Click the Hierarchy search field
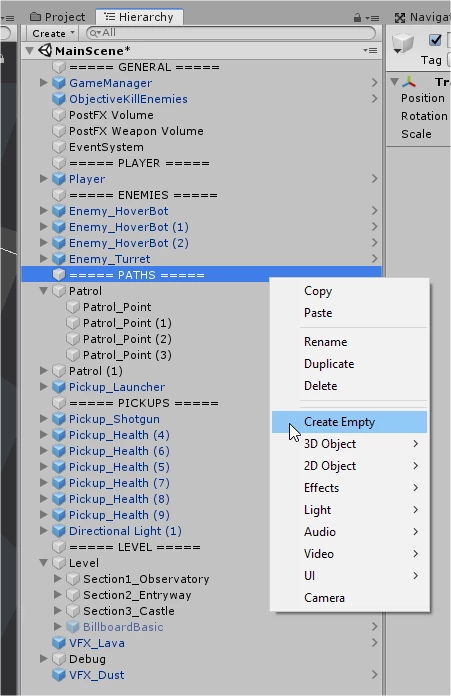451x696 pixels. (x=231, y=33)
